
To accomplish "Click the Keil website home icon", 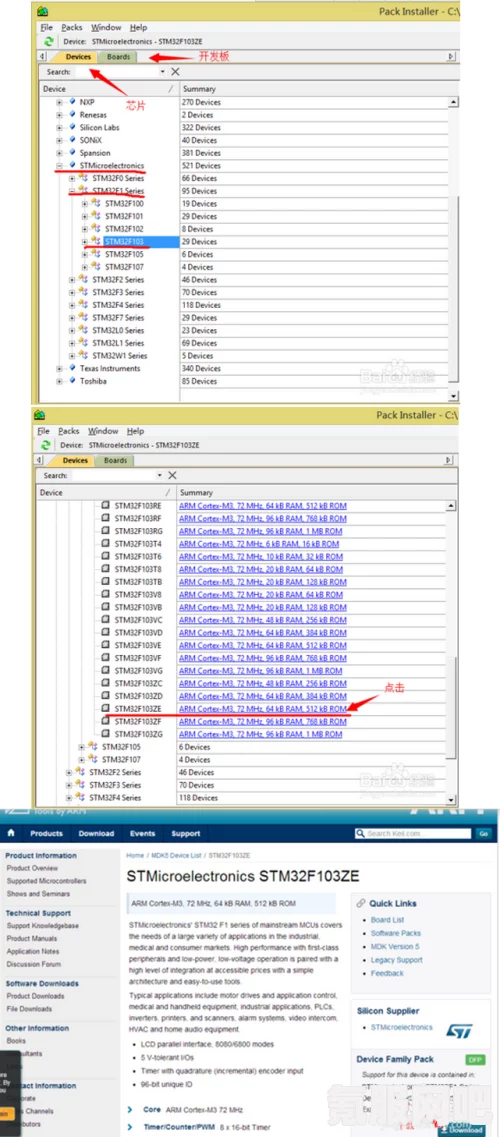I will pyautogui.click(x=11, y=833).
